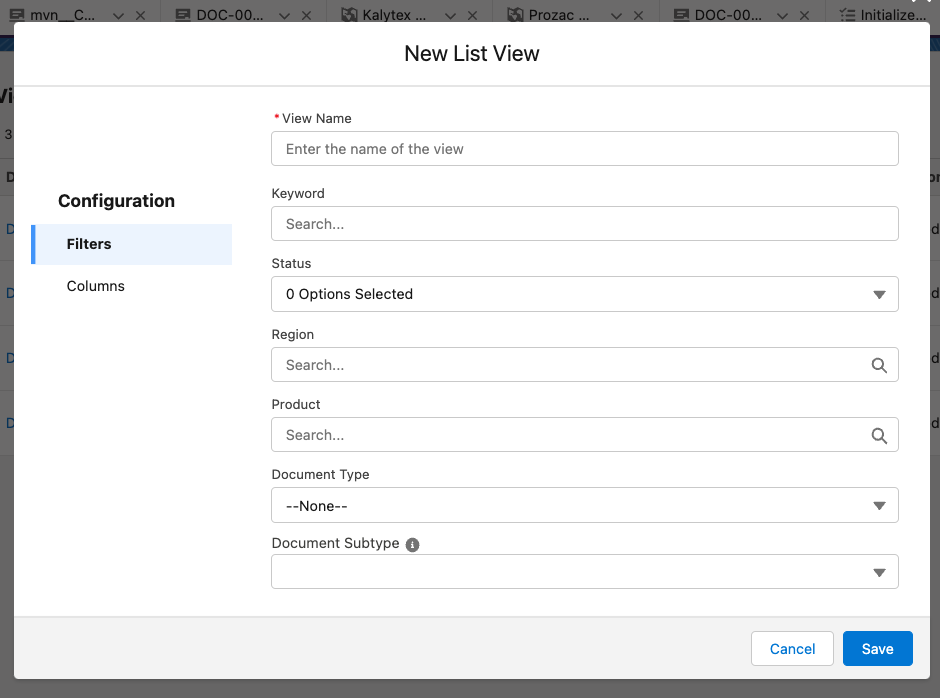Expand the Status options dropdown
This screenshot has height=698, width=940.
584,294
